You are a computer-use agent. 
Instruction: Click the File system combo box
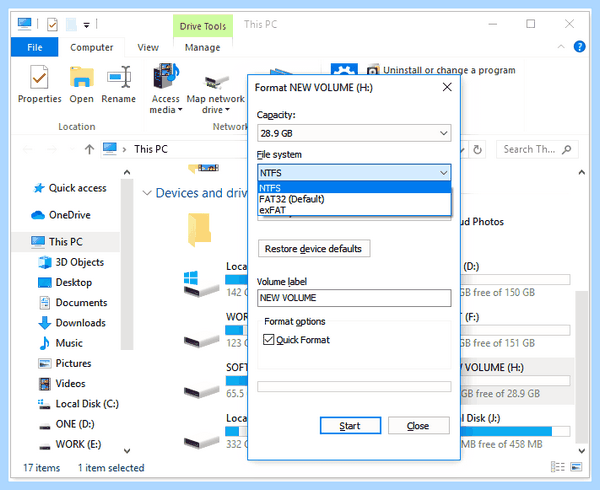(x=354, y=173)
